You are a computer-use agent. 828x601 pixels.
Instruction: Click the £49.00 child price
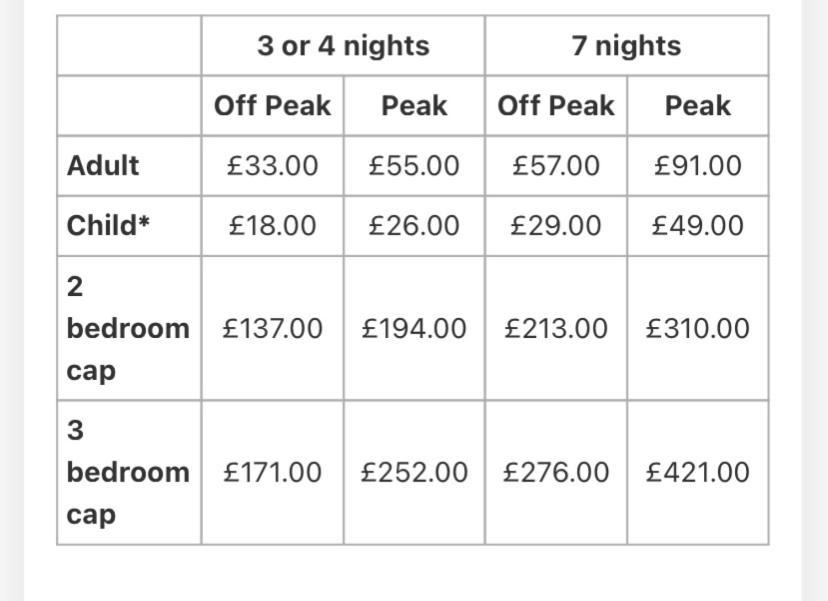tap(698, 226)
